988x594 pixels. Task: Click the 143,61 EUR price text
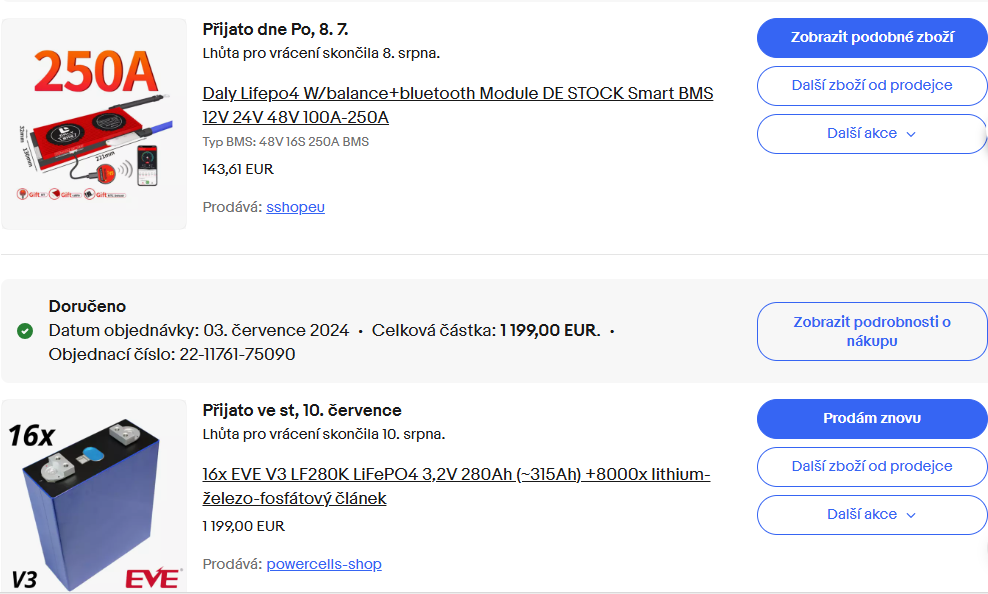(238, 169)
